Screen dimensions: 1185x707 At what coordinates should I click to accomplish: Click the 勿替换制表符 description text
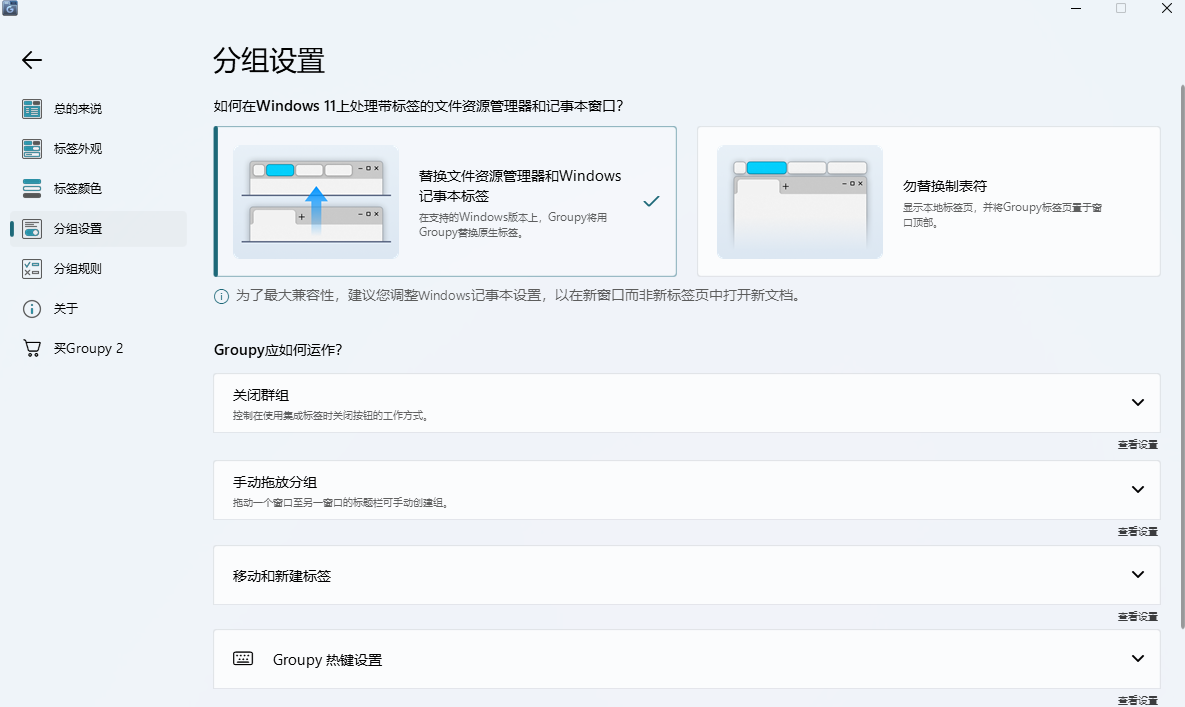(1002, 215)
